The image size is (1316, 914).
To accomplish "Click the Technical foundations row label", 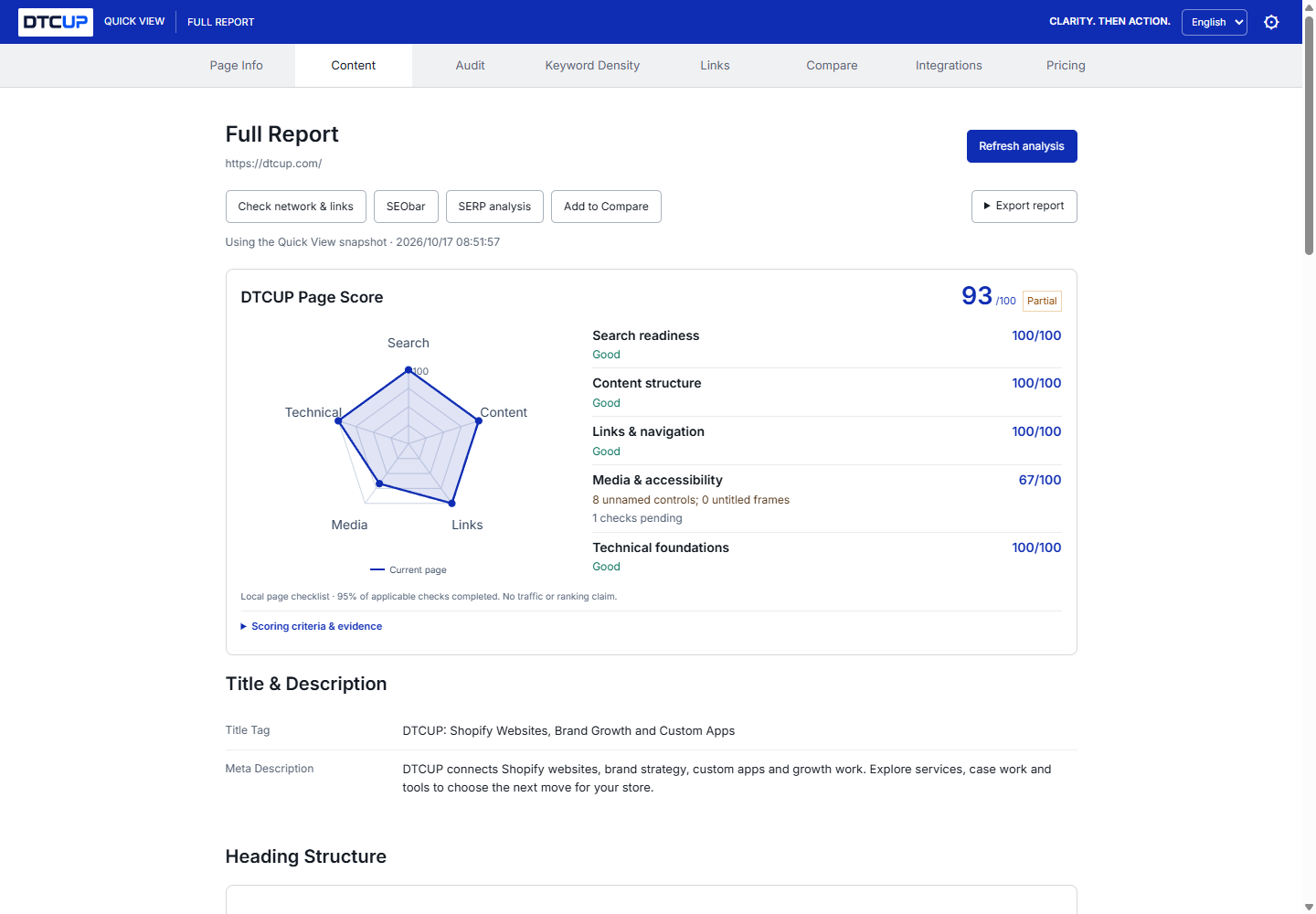I will [661, 547].
